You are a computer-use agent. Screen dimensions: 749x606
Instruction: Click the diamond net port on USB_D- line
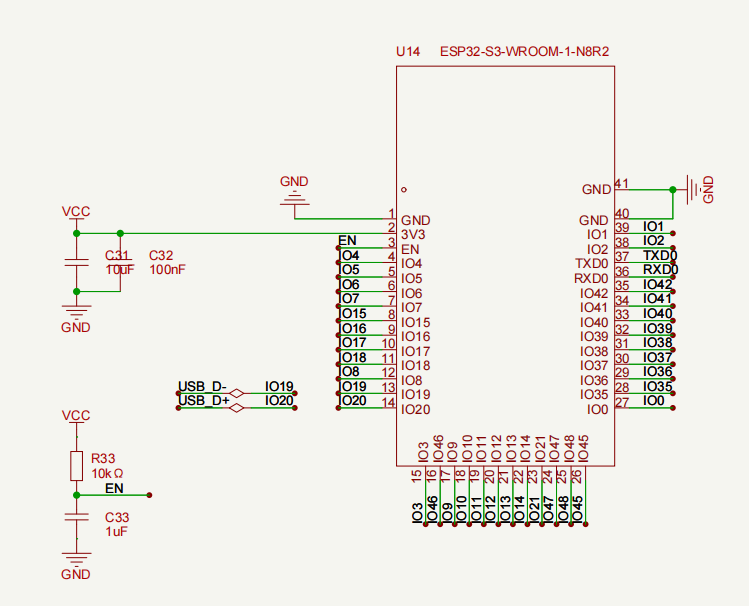tap(236, 393)
